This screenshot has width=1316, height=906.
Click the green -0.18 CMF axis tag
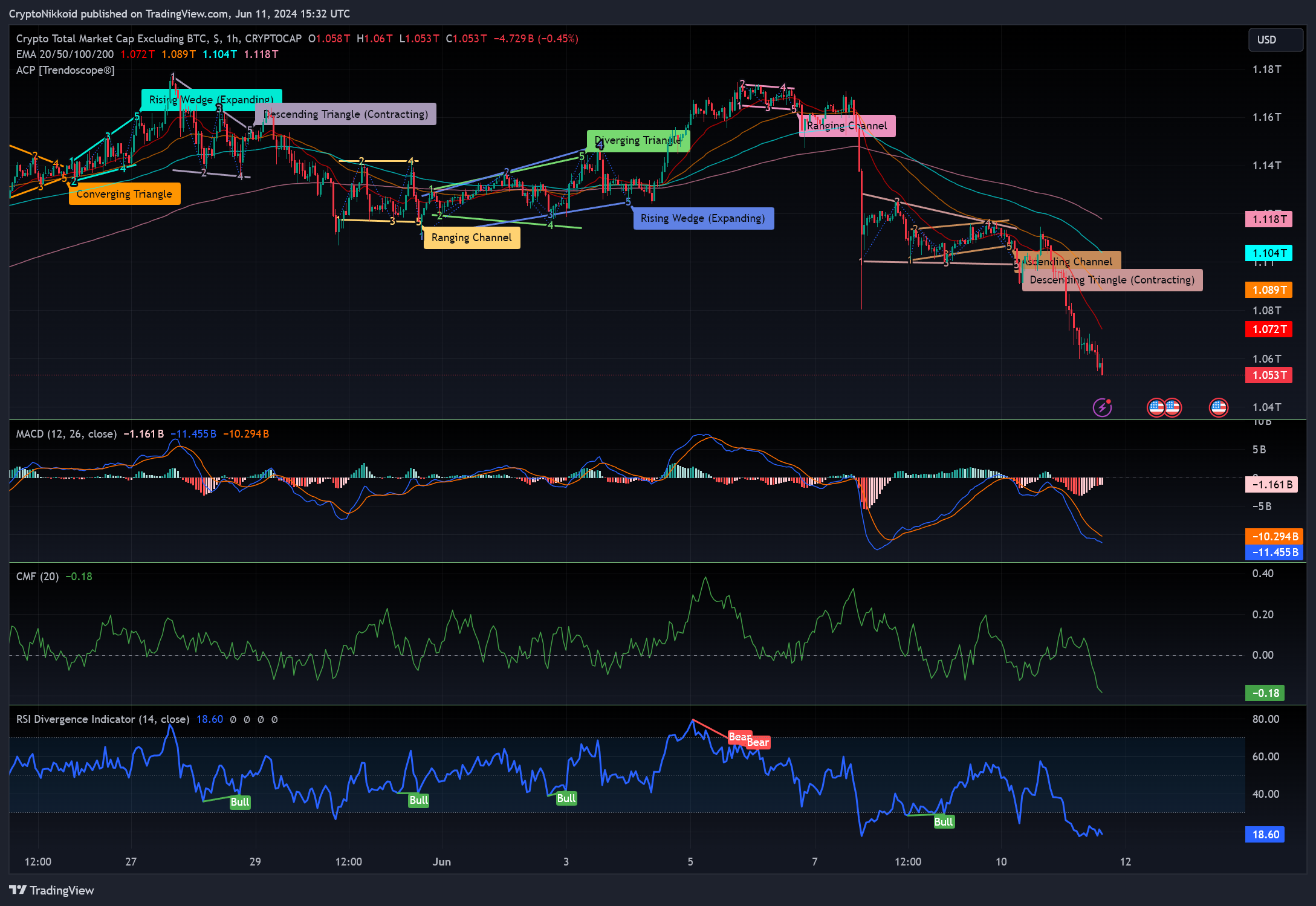pyautogui.click(x=1265, y=693)
